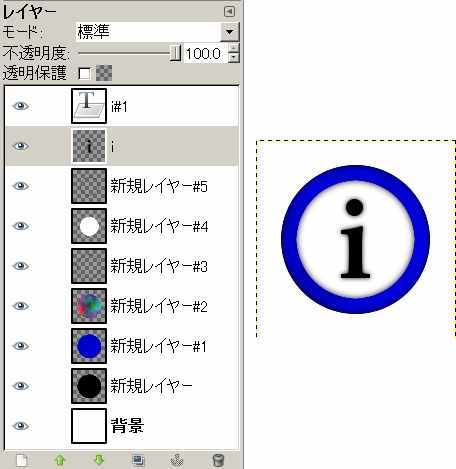Screen dimensions: 456x469
Task: Open the モード dropdown arrow
Action: [230, 32]
